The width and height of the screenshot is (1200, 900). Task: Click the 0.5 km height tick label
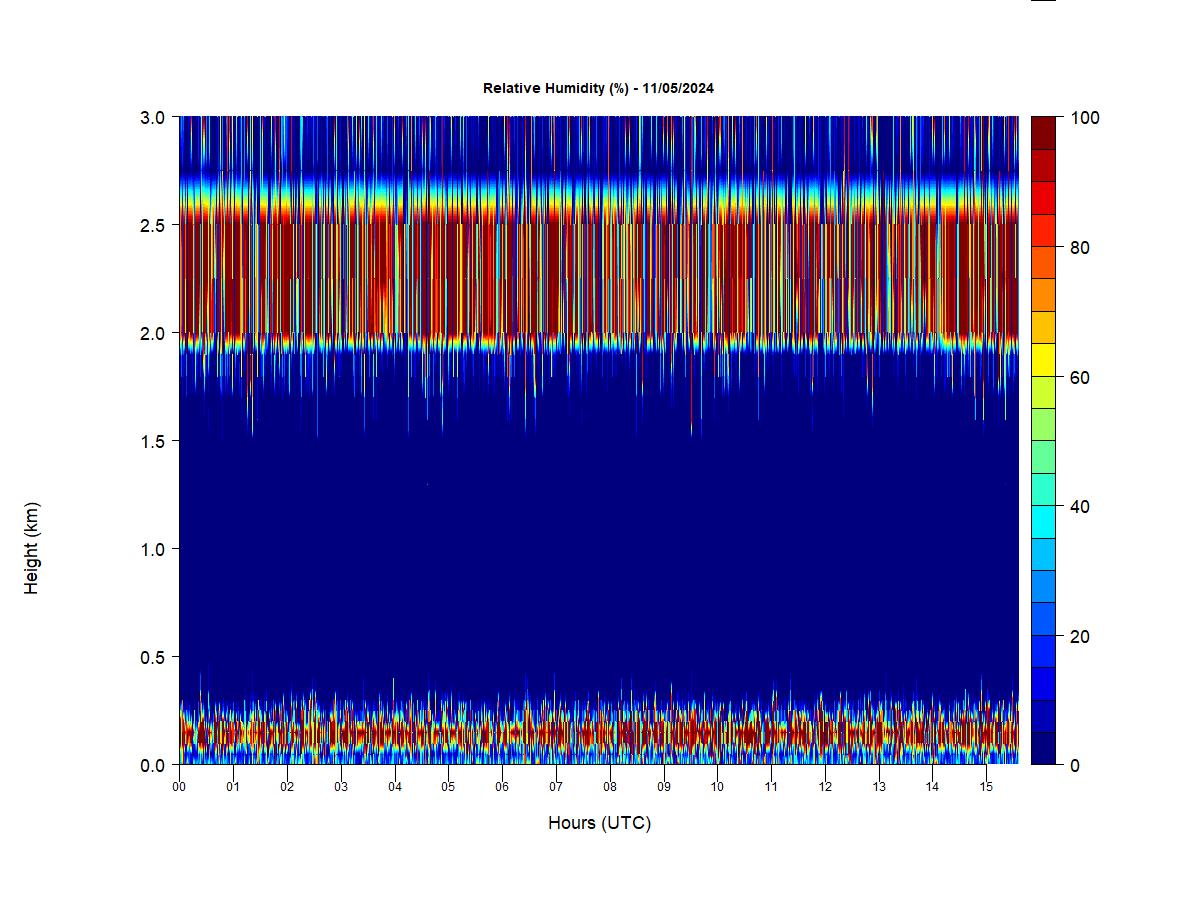(153, 657)
